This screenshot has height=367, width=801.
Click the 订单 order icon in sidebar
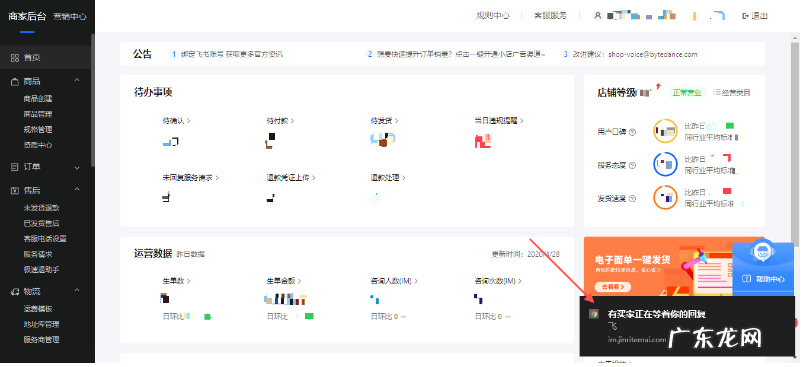click(x=14, y=167)
